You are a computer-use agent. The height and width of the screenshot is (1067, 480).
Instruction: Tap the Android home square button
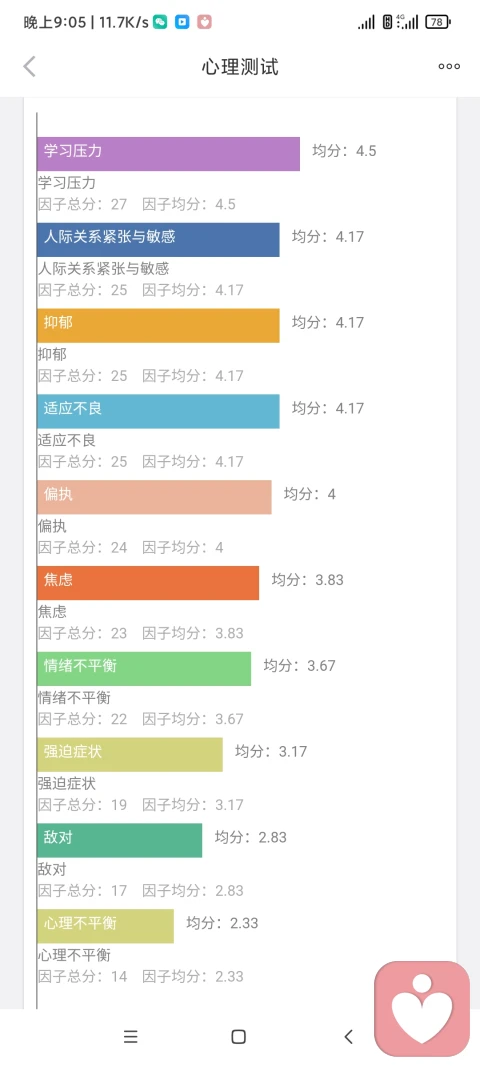point(238,1036)
